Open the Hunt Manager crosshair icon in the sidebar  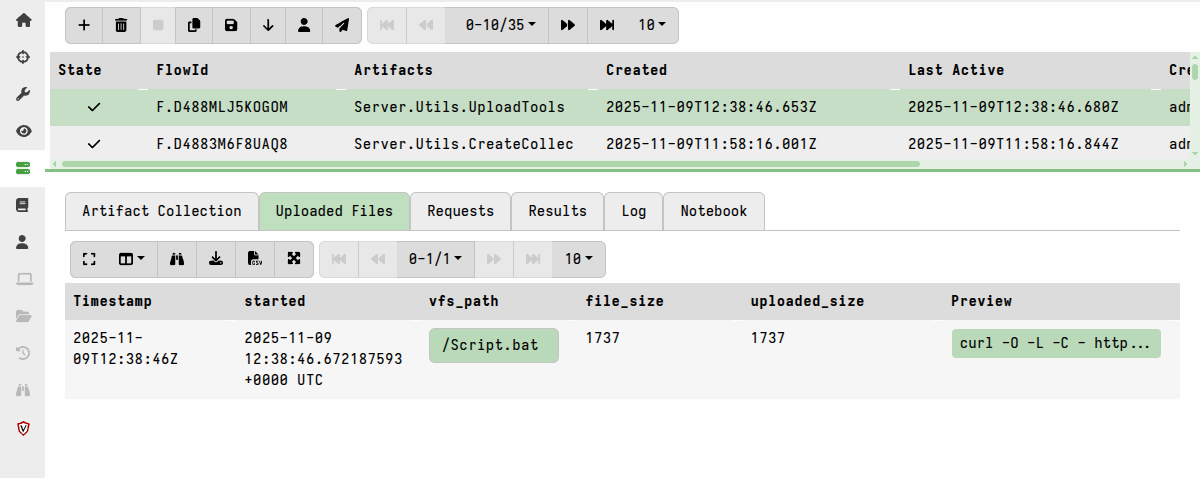click(x=23, y=56)
